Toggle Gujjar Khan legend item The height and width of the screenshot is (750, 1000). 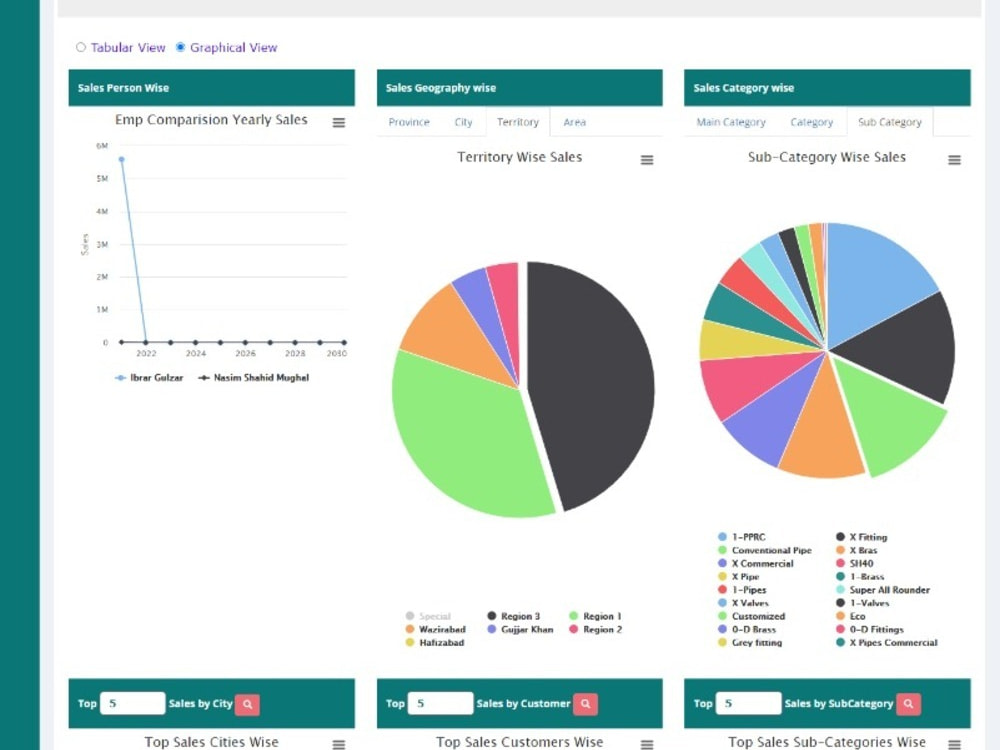[520, 629]
